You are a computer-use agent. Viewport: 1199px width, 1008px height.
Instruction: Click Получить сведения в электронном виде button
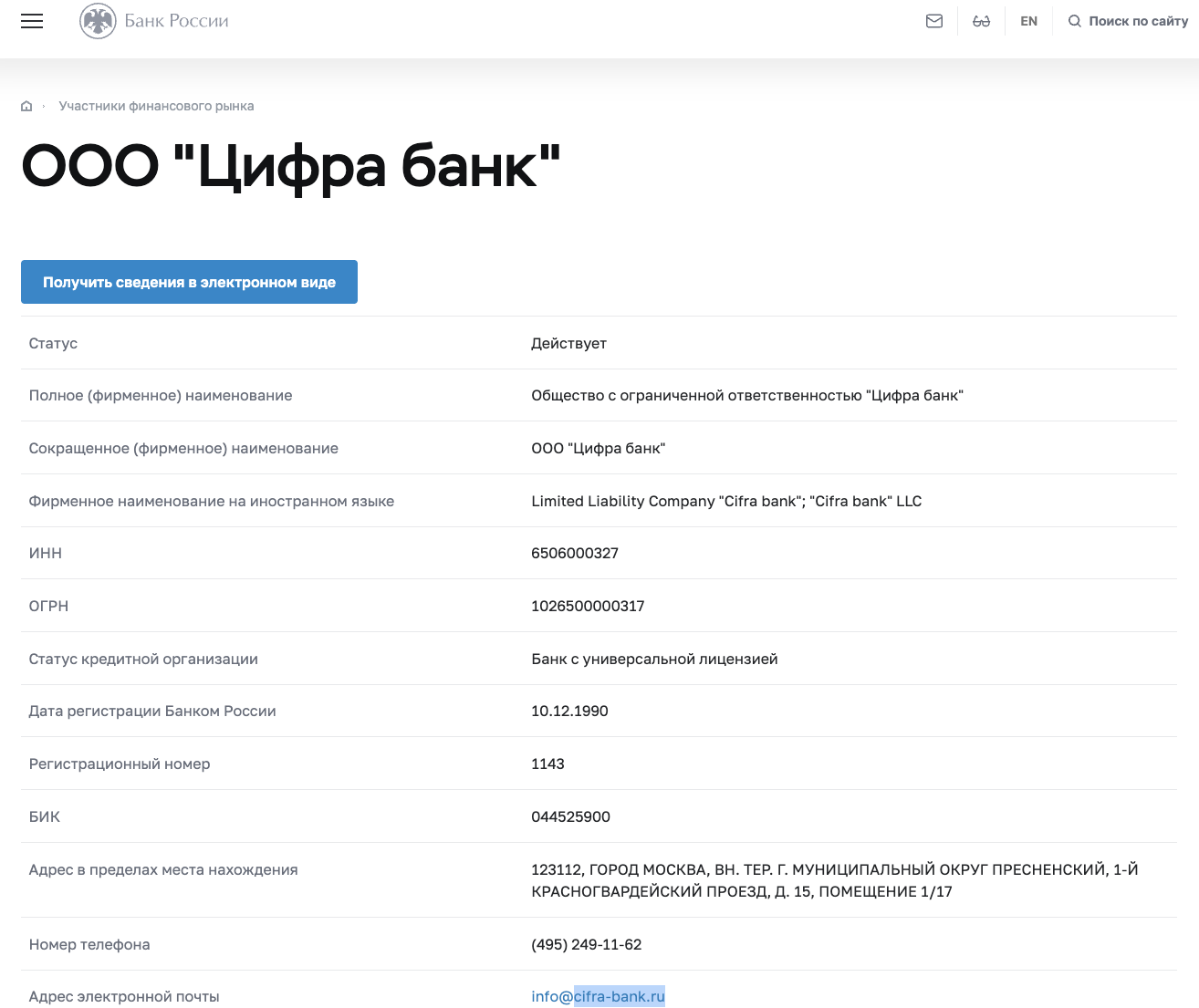tap(189, 282)
